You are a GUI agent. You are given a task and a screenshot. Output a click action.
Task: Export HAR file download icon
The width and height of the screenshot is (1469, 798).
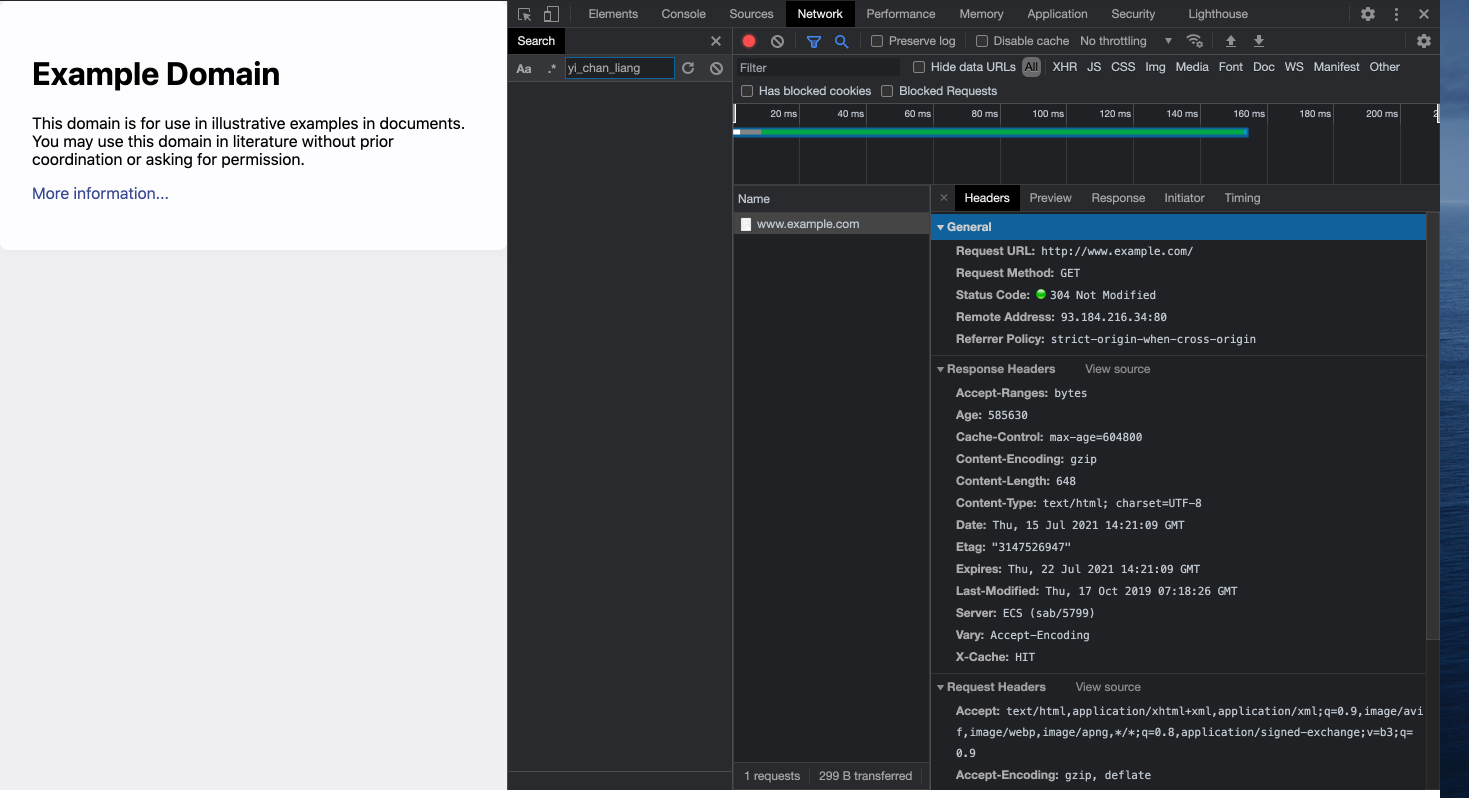pyautogui.click(x=1259, y=41)
